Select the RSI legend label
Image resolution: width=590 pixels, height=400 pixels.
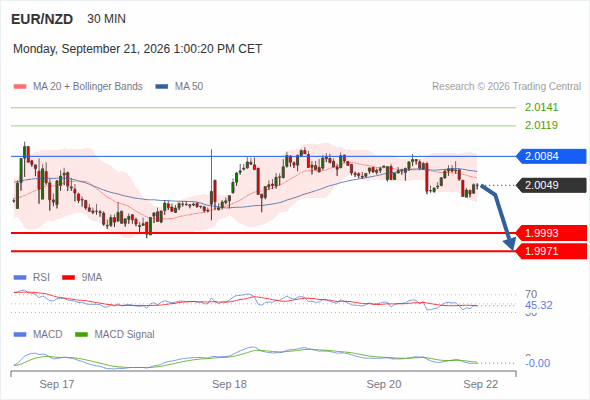41,278
